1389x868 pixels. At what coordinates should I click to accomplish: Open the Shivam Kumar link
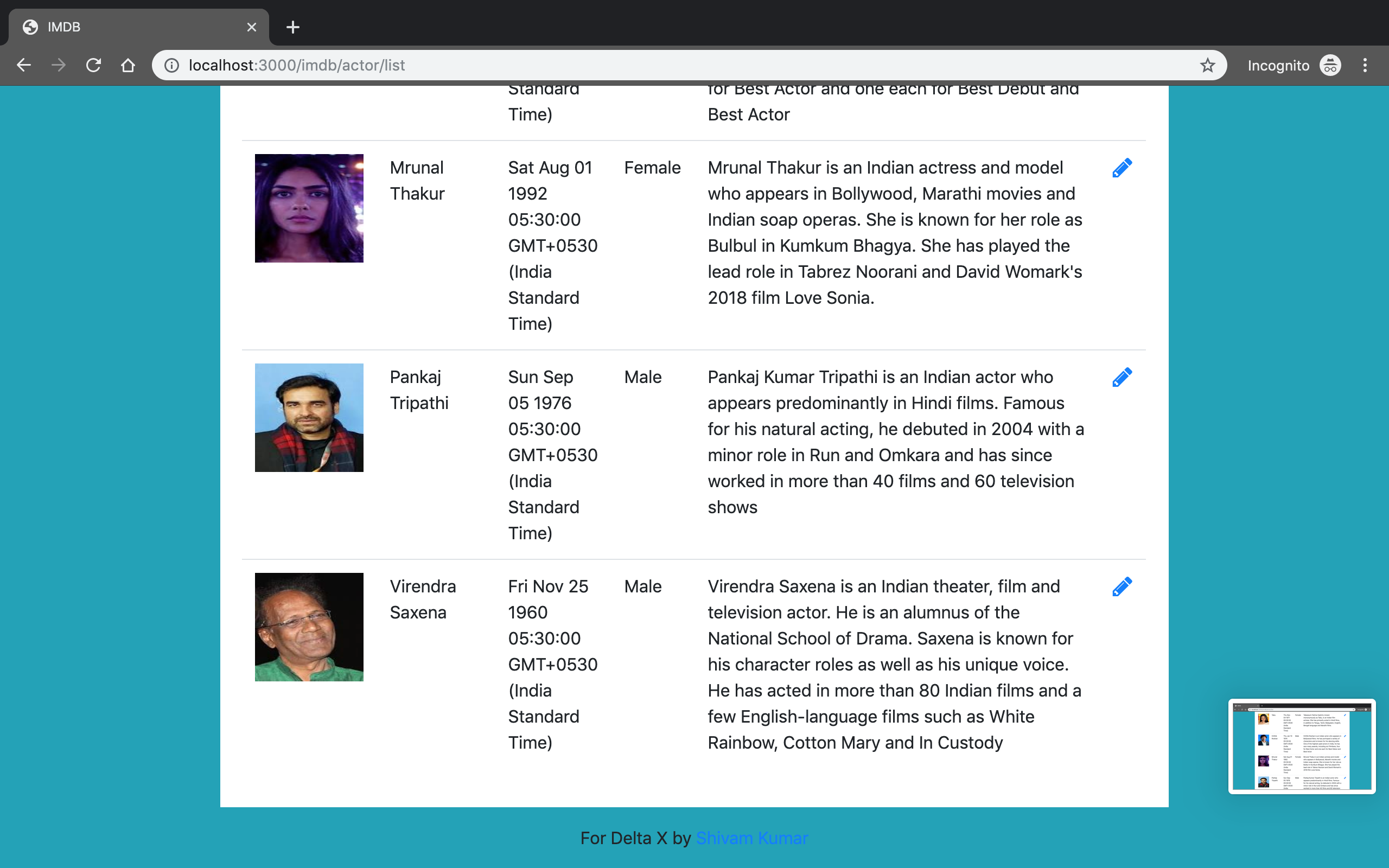(x=752, y=838)
